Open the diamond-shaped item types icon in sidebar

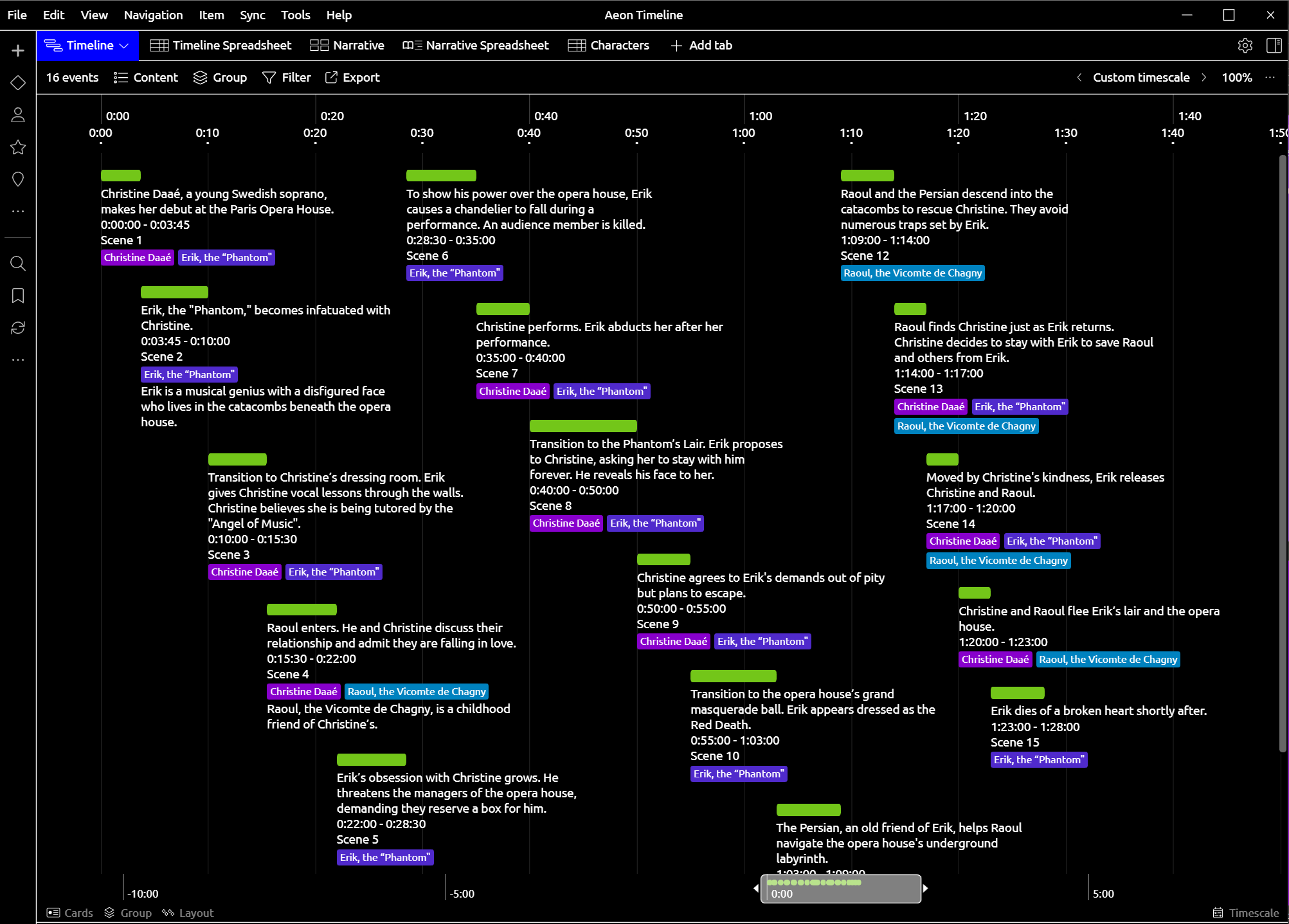[x=18, y=83]
